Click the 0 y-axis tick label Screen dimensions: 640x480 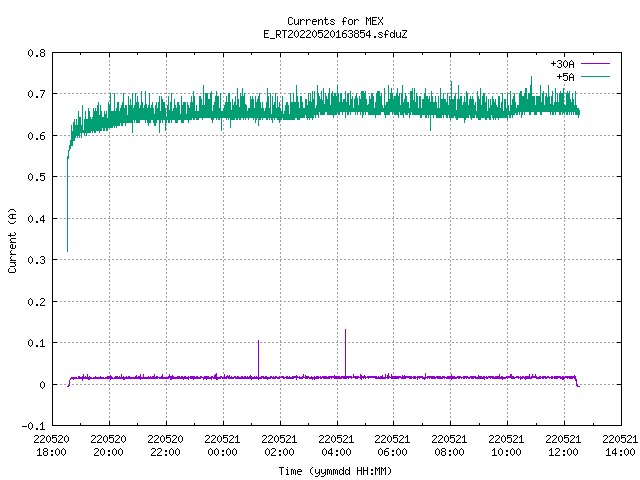click(x=42, y=385)
